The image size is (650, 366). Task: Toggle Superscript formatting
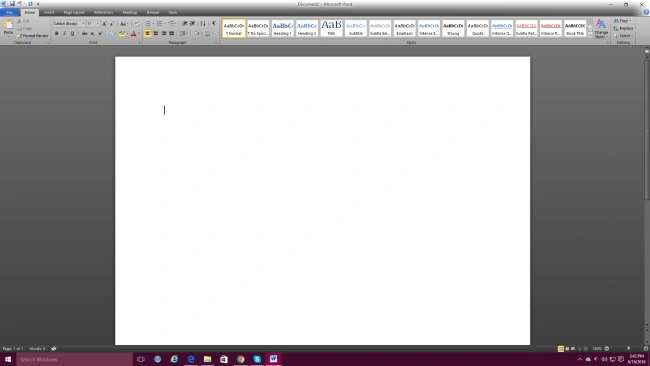[100, 34]
